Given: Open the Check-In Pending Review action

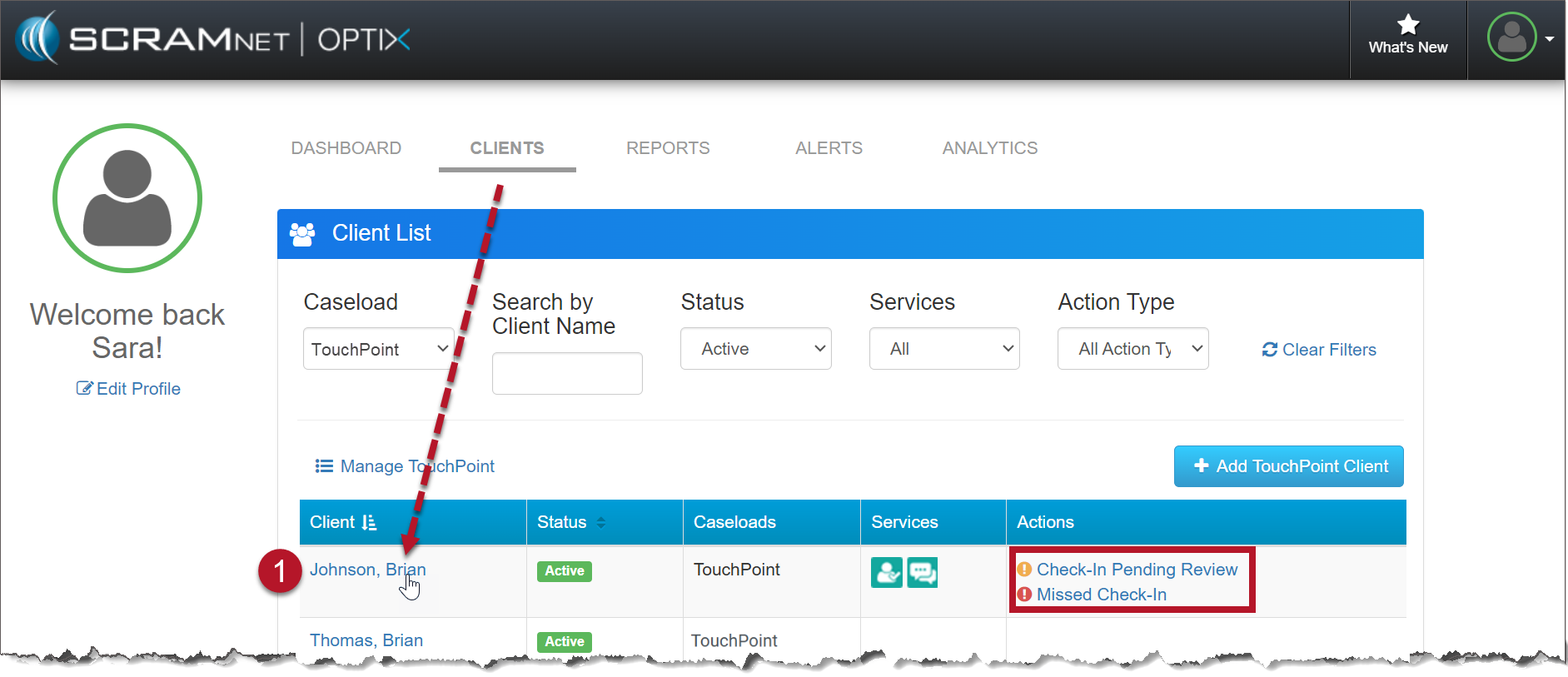Looking at the screenshot, I should click(x=1137, y=570).
